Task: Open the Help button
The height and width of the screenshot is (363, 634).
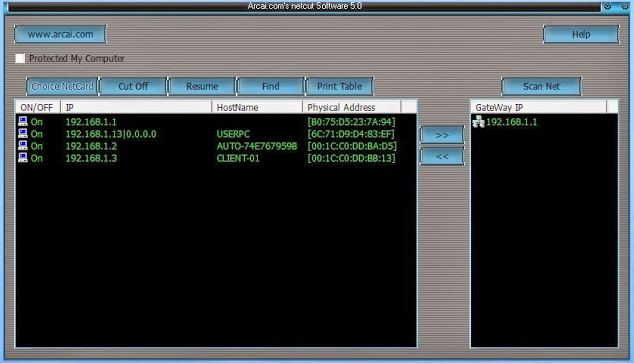Action: (x=581, y=34)
